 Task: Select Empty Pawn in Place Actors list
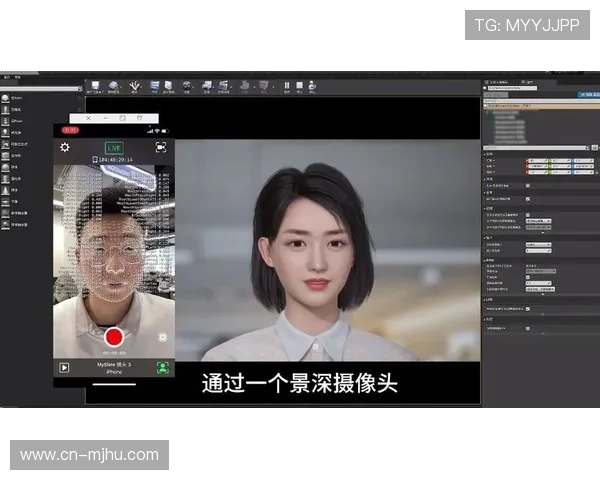tap(13, 121)
